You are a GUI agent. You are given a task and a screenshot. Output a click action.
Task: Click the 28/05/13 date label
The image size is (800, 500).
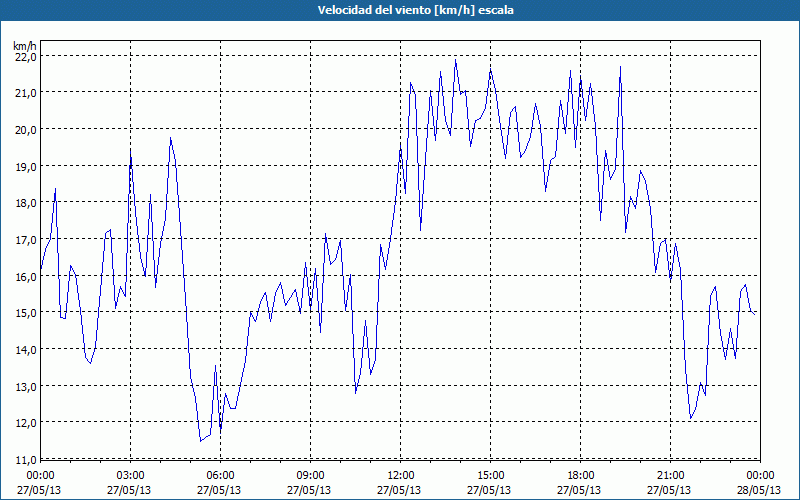[759, 490]
